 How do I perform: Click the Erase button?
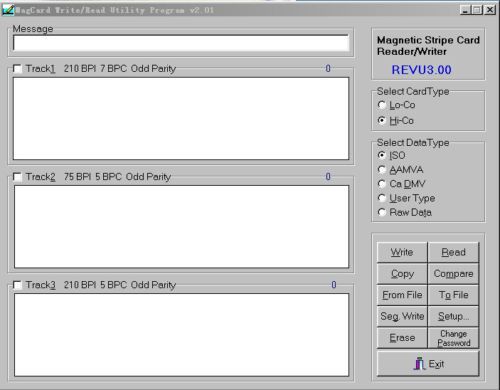[402, 338]
